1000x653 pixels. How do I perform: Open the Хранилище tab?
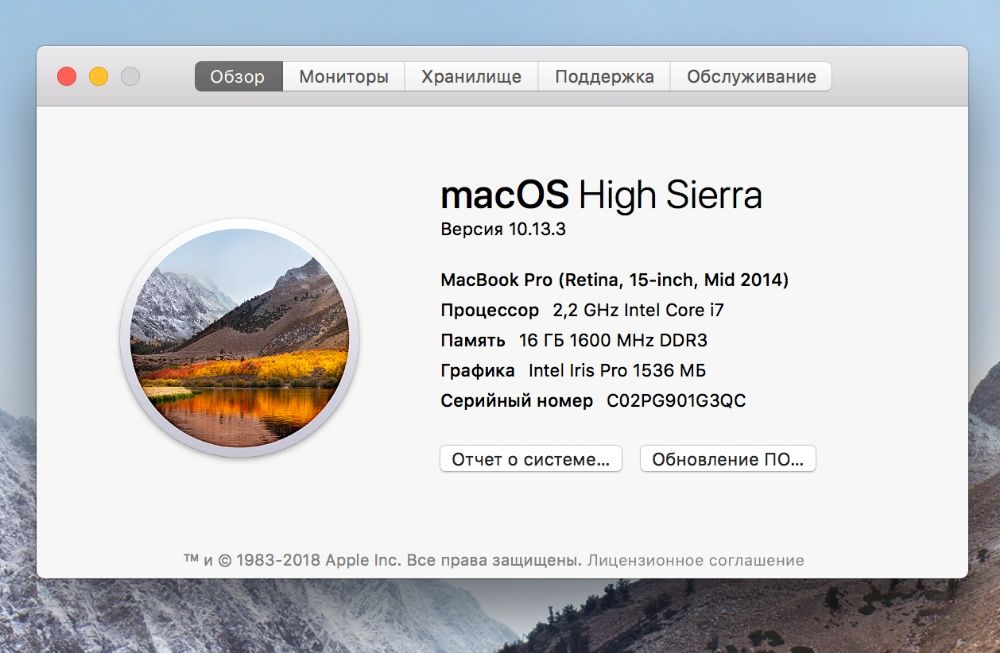(x=471, y=77)
